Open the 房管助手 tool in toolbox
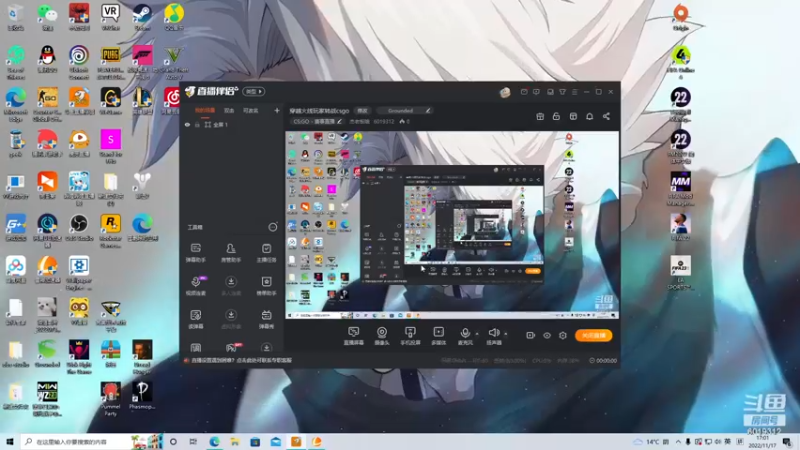The height and width of the screenshot is (450, 800). pyautogui.click(x=231, y=253)
